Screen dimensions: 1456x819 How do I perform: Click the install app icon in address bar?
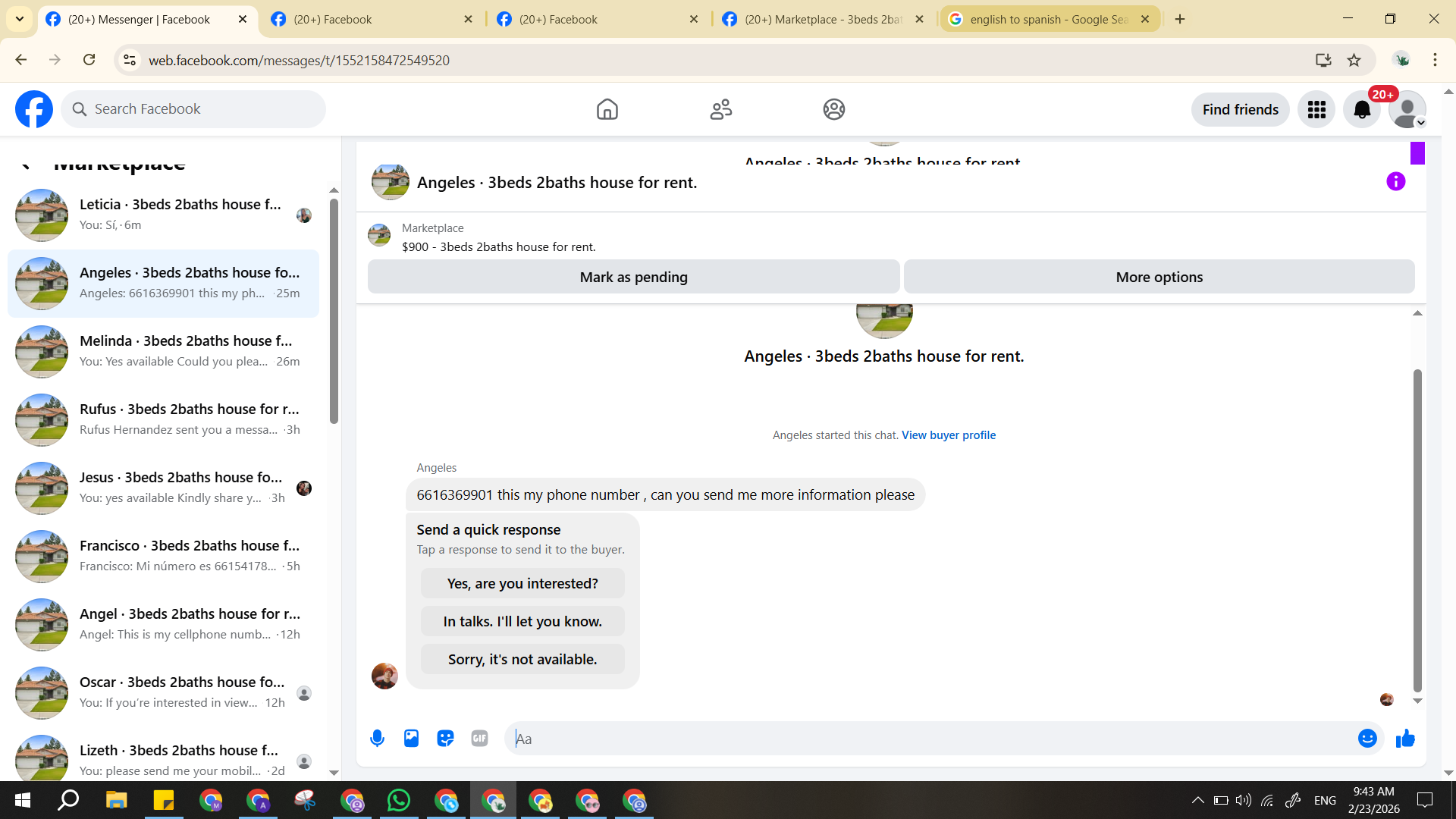pyautogui.click(x=1323, y=60)
